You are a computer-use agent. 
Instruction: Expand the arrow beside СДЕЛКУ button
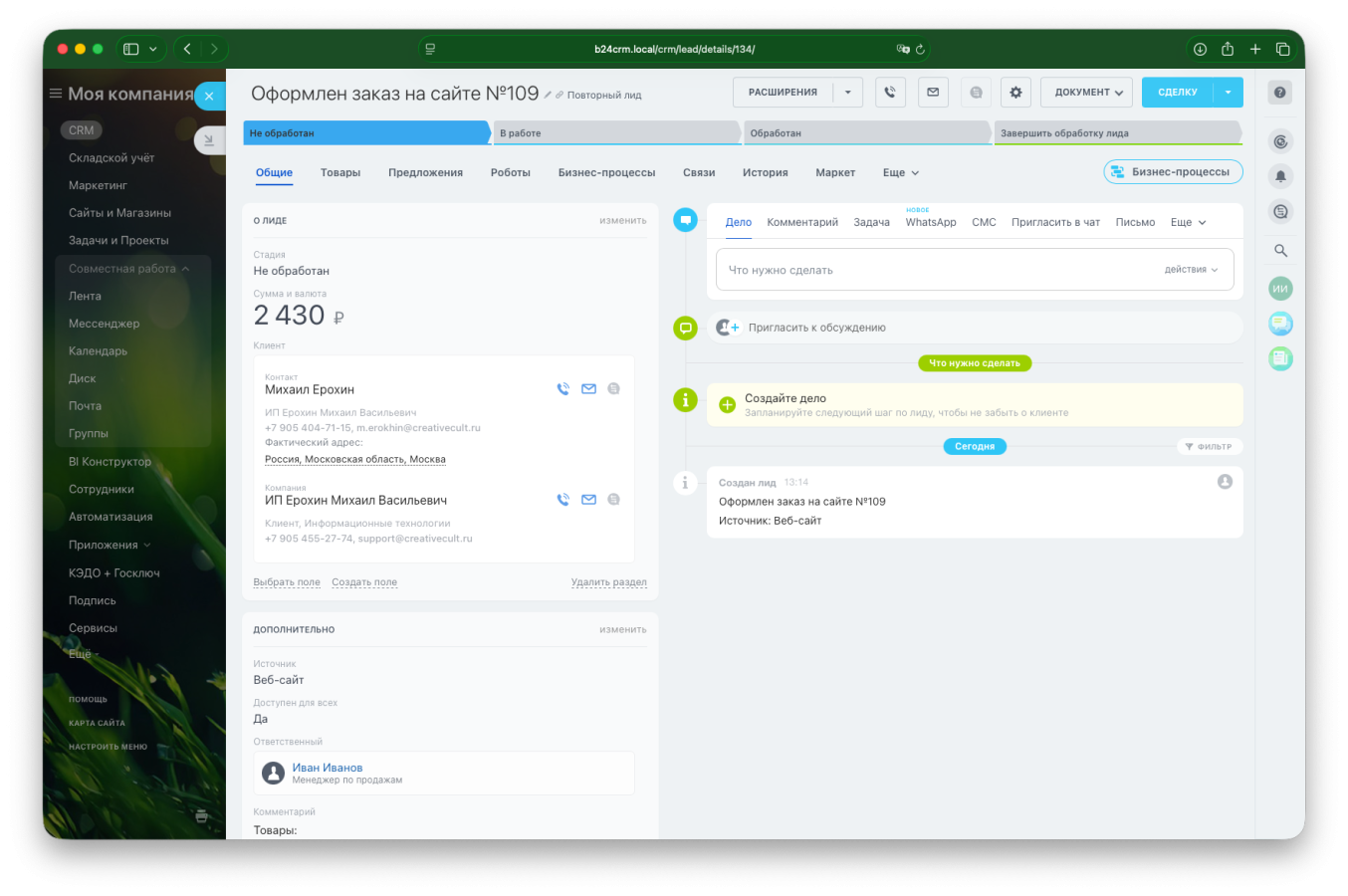pos(1228,93)
